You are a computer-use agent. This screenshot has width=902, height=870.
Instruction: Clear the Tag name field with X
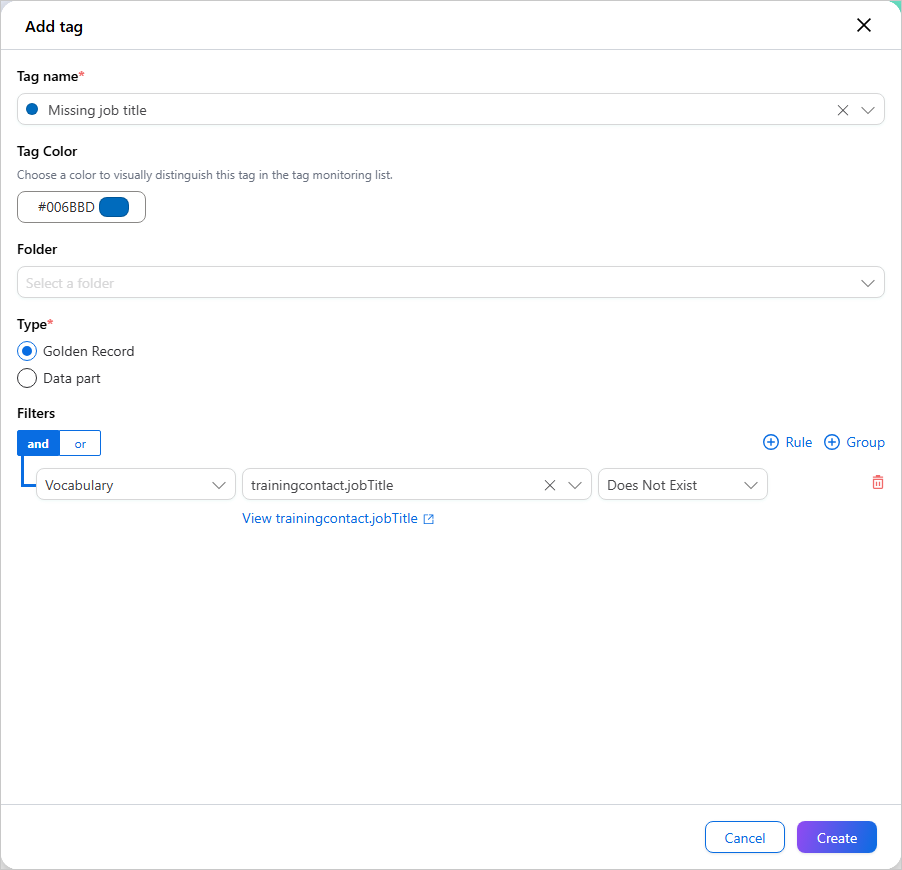(x=842, y=110)
